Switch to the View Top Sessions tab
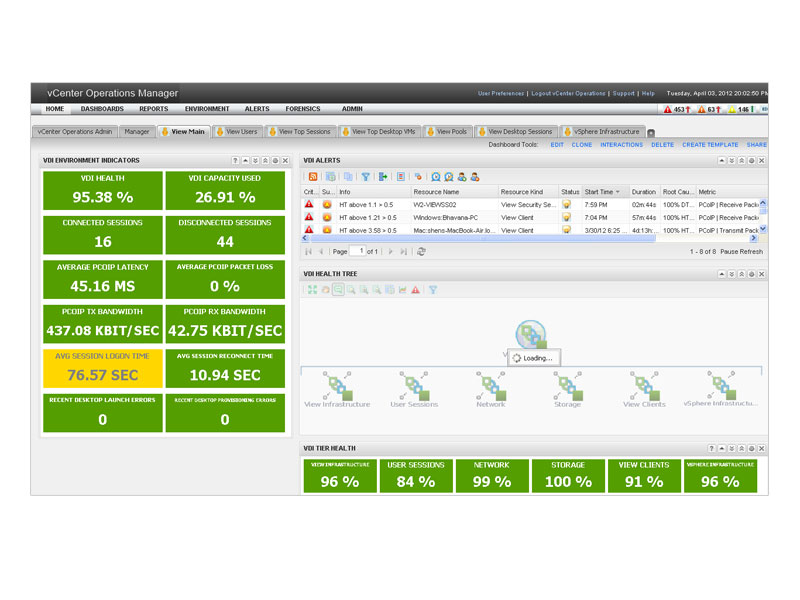Image resolution: width=800 pixels, height=600 pixels. click(x=301, y=132)
